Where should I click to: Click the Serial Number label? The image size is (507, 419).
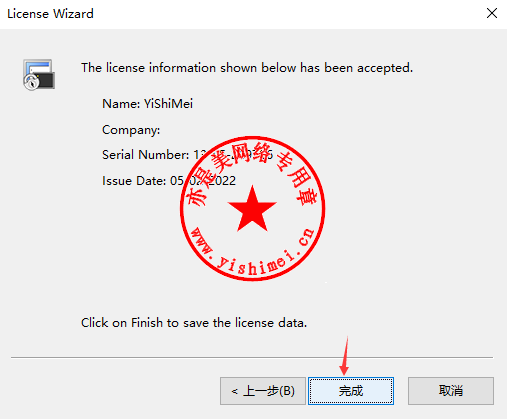[146, 155]
